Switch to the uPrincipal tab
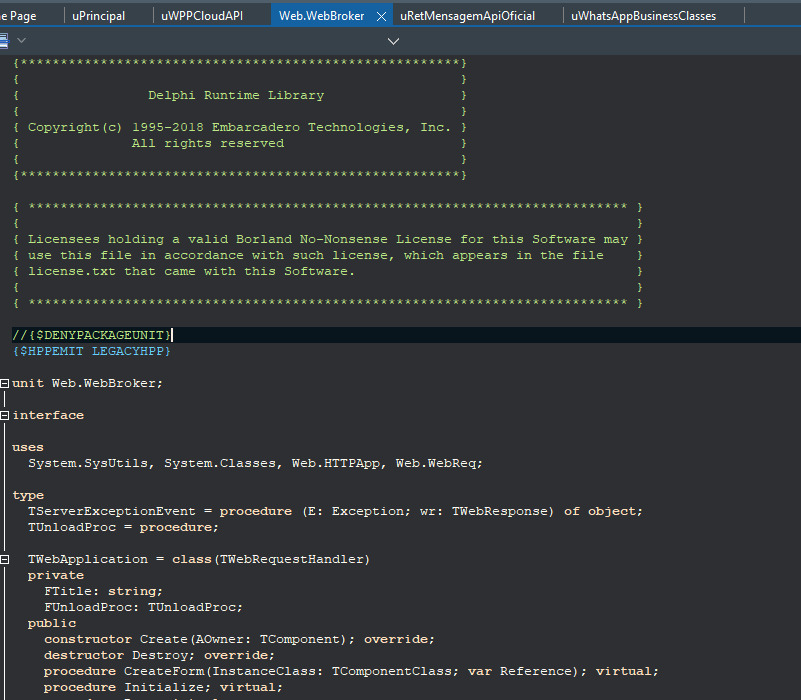The width and height of the screenshot is (801, 700). (x=99, y=16)
